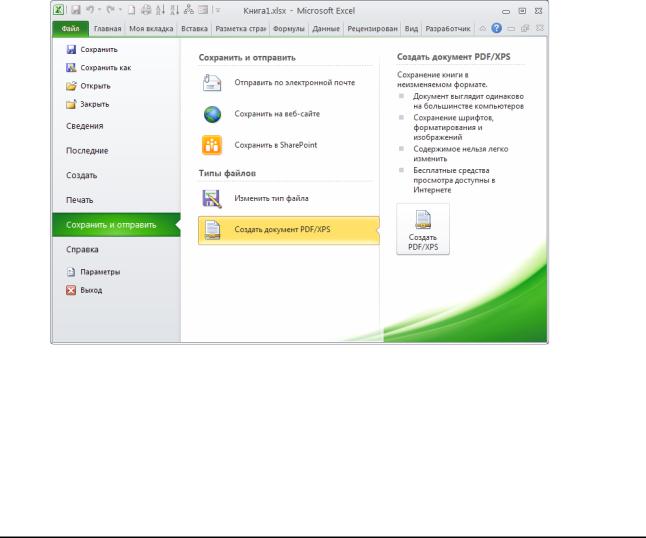
Task: Click the form icon in quick access toolbar
Action: tap(203, 10)
